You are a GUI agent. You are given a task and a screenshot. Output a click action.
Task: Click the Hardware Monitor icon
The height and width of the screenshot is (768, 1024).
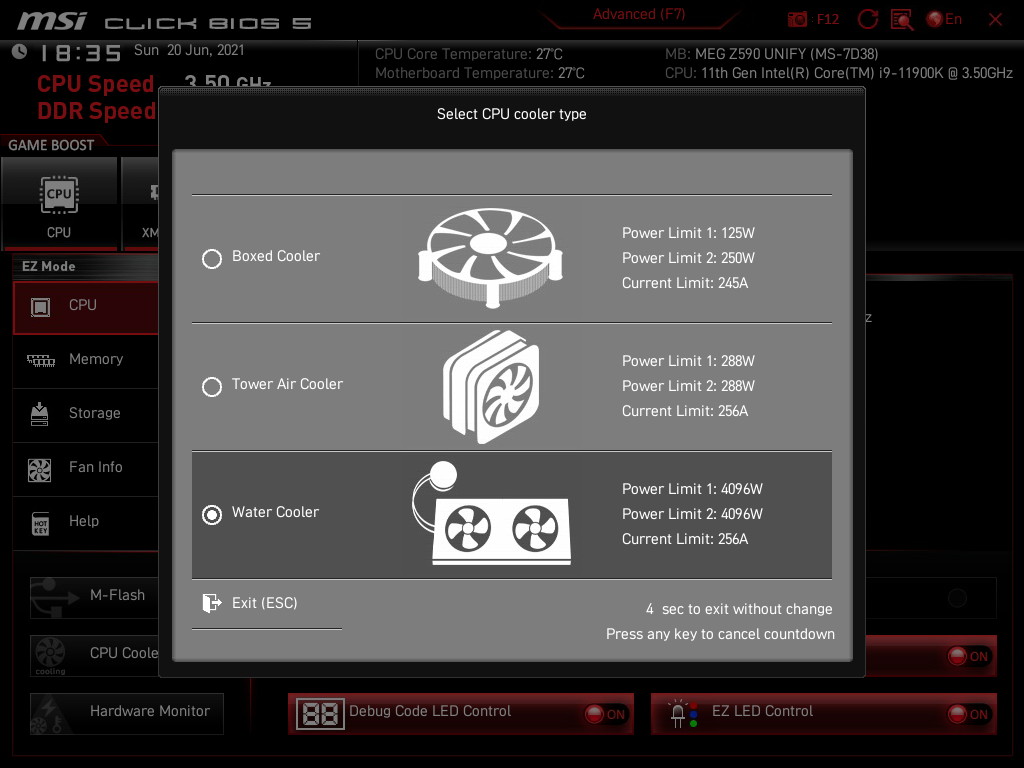pos(51,714)
